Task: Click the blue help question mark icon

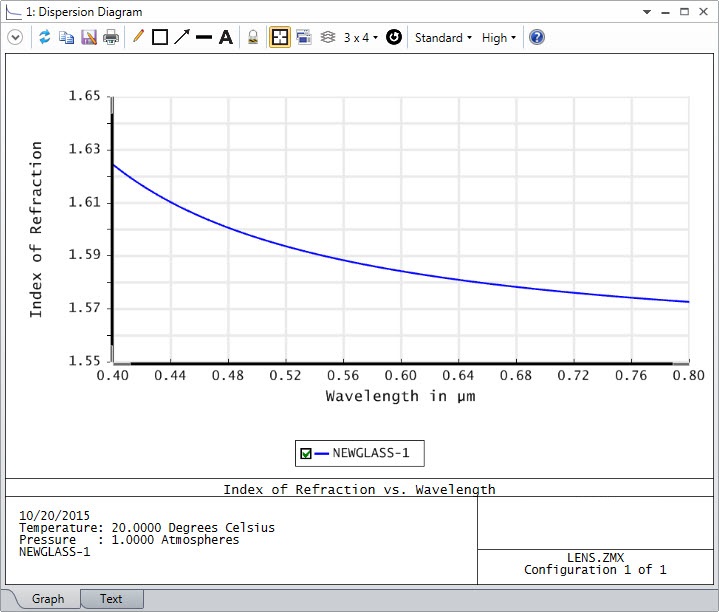Action: [x=536, y=37]
